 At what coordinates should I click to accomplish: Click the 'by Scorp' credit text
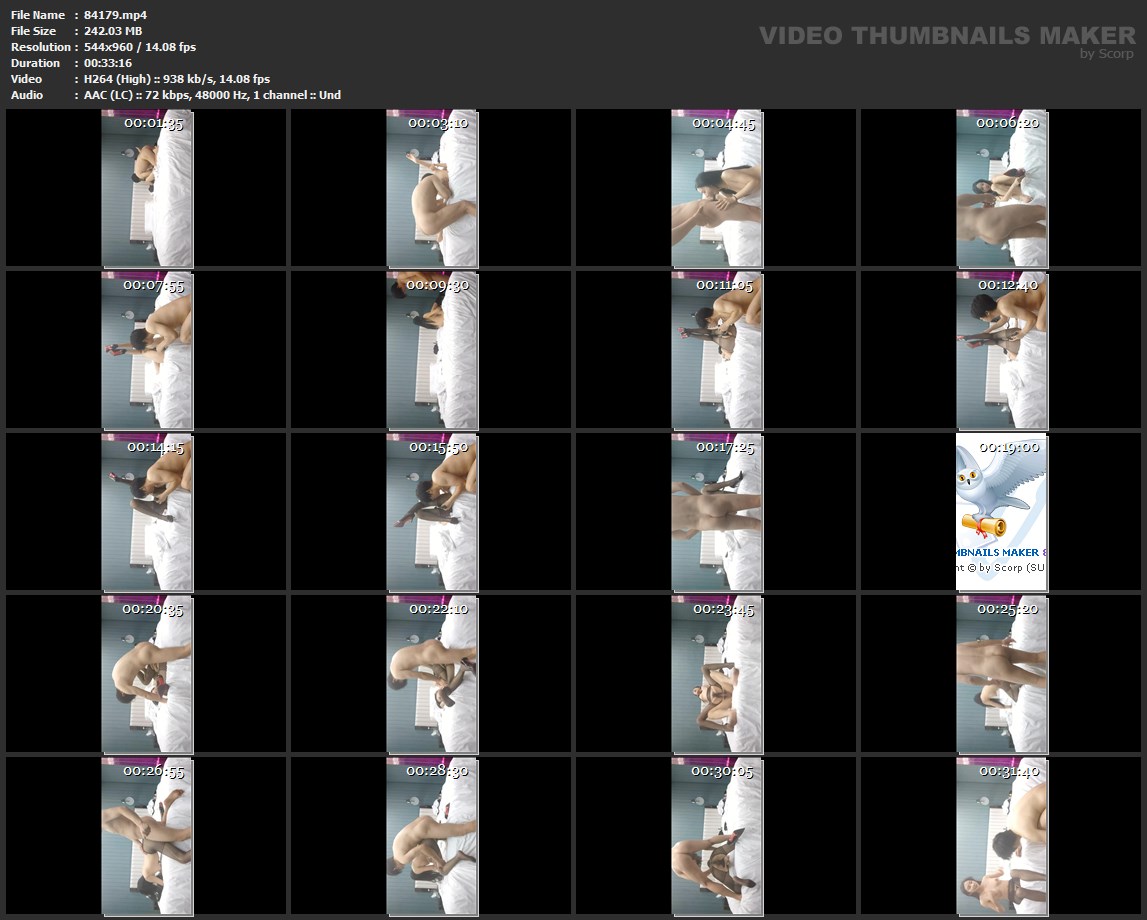1106,54
